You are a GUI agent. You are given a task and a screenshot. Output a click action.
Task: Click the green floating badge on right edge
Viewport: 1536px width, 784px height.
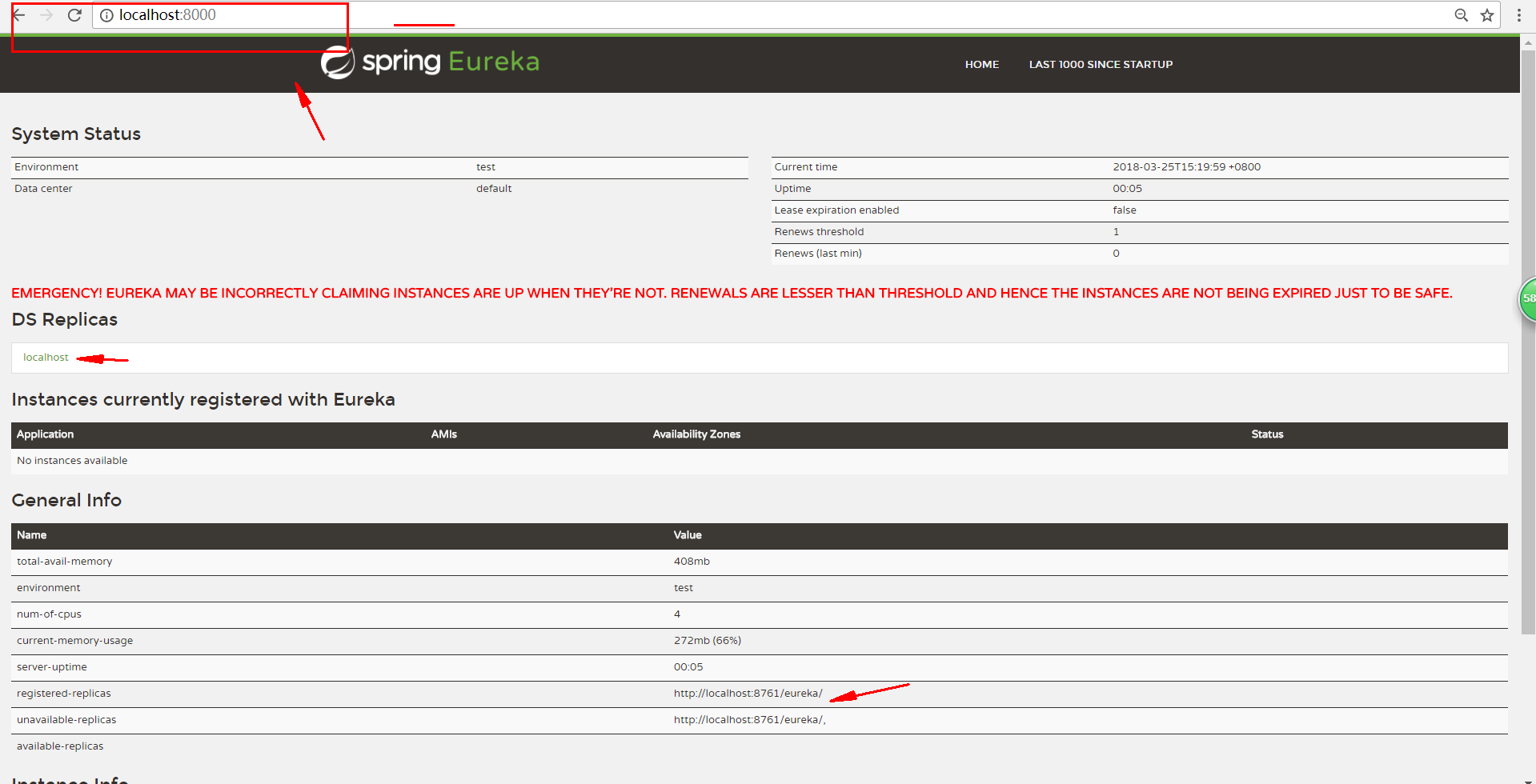click(x=1527, y=298)
